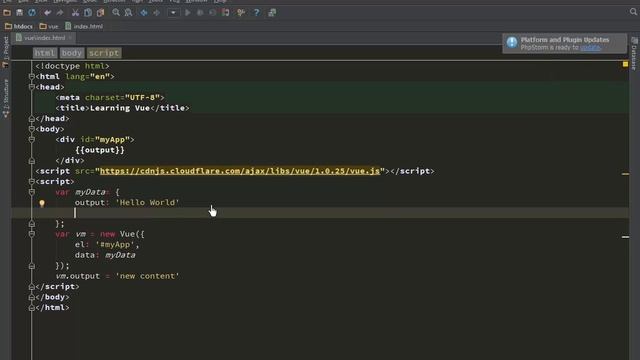Click the Paste clipboard icon
Viewport: 640px width, 360px height.
click(100, 13)
